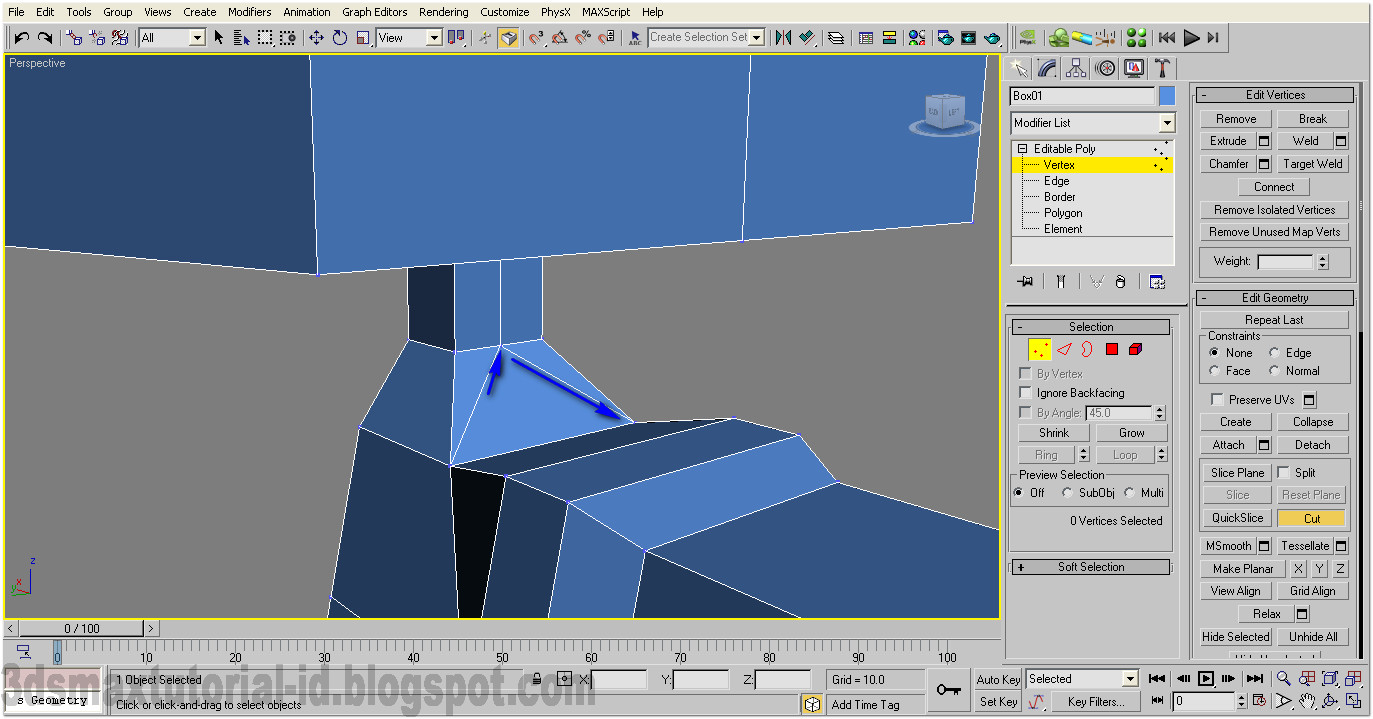Open the Modifiers menu

pyautogui.click(x=249, y=11)
